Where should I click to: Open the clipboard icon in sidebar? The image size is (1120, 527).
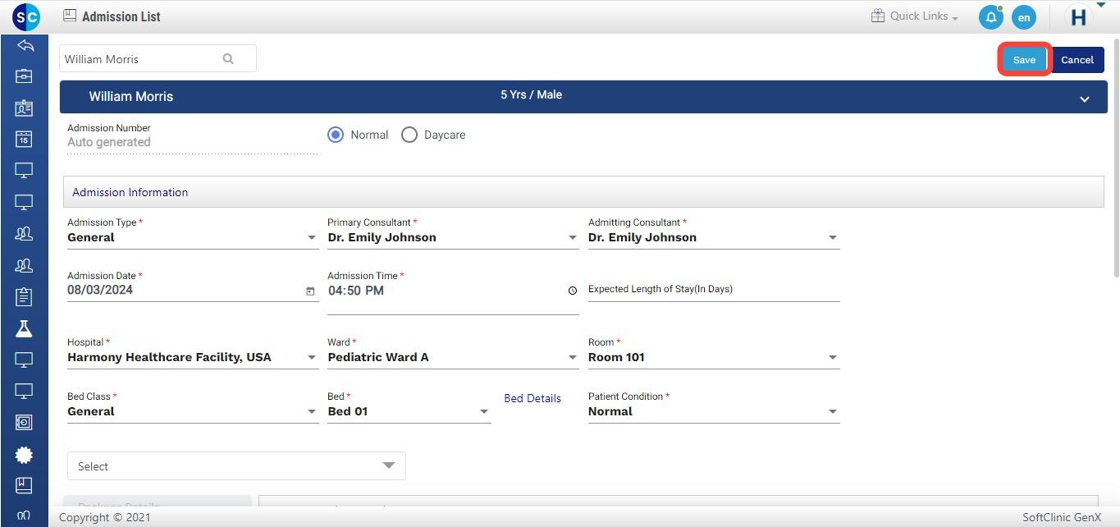coord(24,297)
